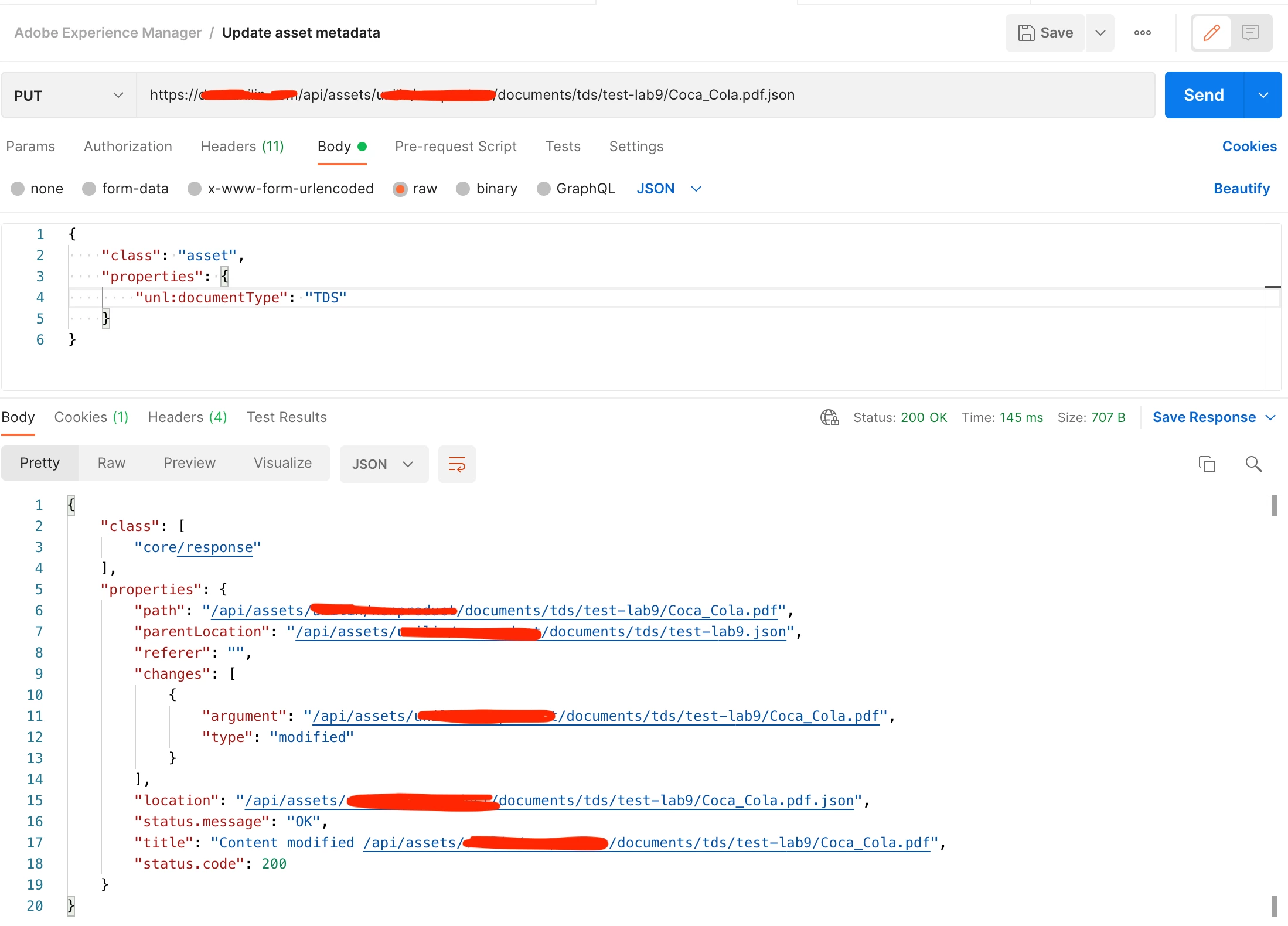Expand the Send button arrow dropdown
The image size is (1288, 926).
coord(1263,96)
